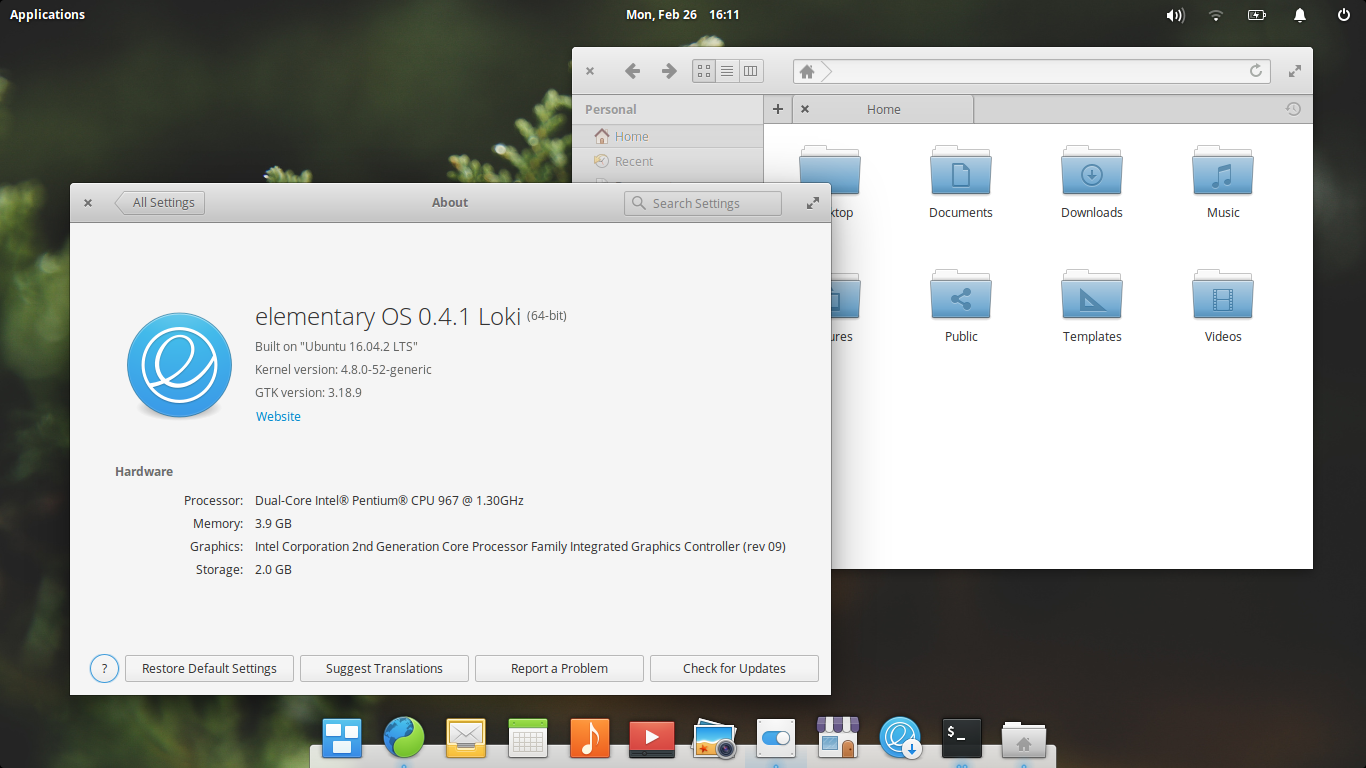Switch Files to column view

point(751,71)
